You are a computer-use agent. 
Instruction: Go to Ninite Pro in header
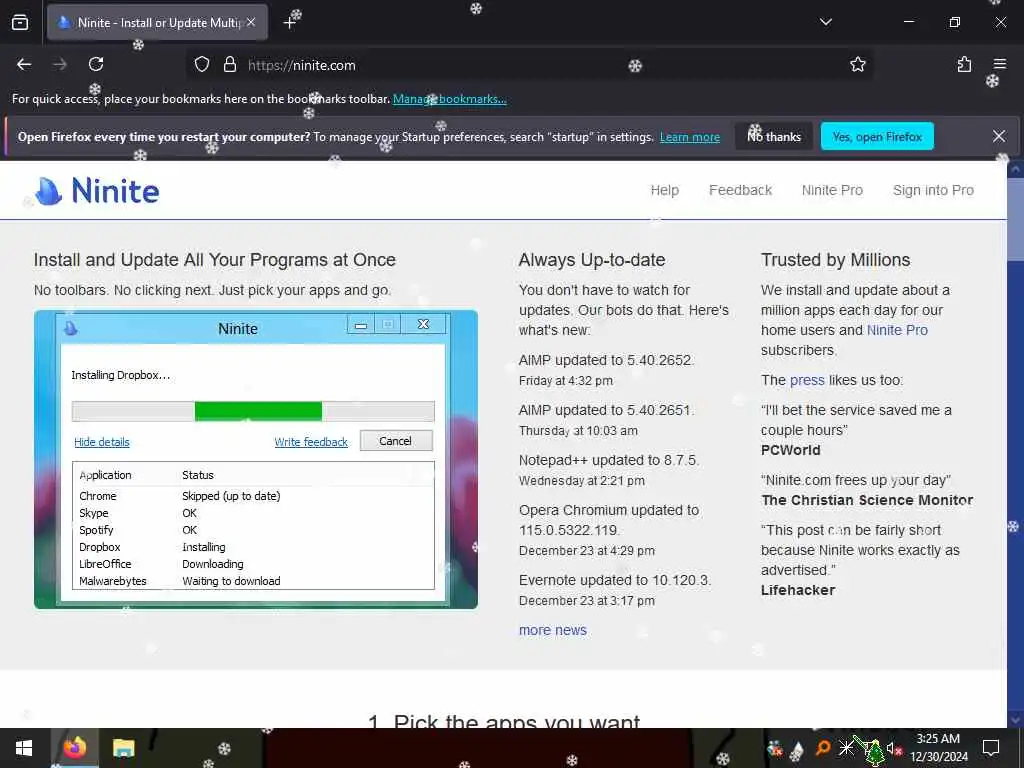click(x=832, y=190)
